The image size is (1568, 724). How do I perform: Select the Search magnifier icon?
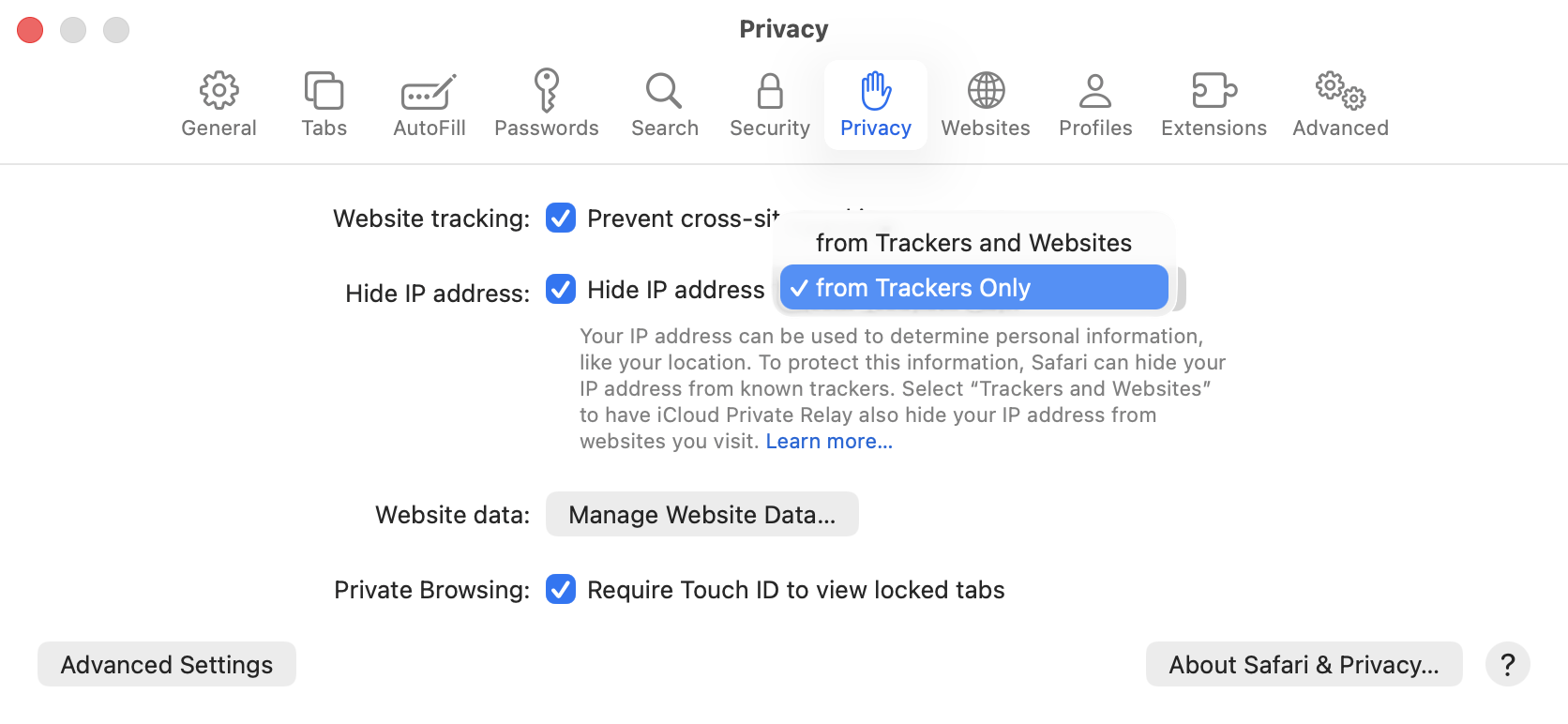tap(664, 91)
